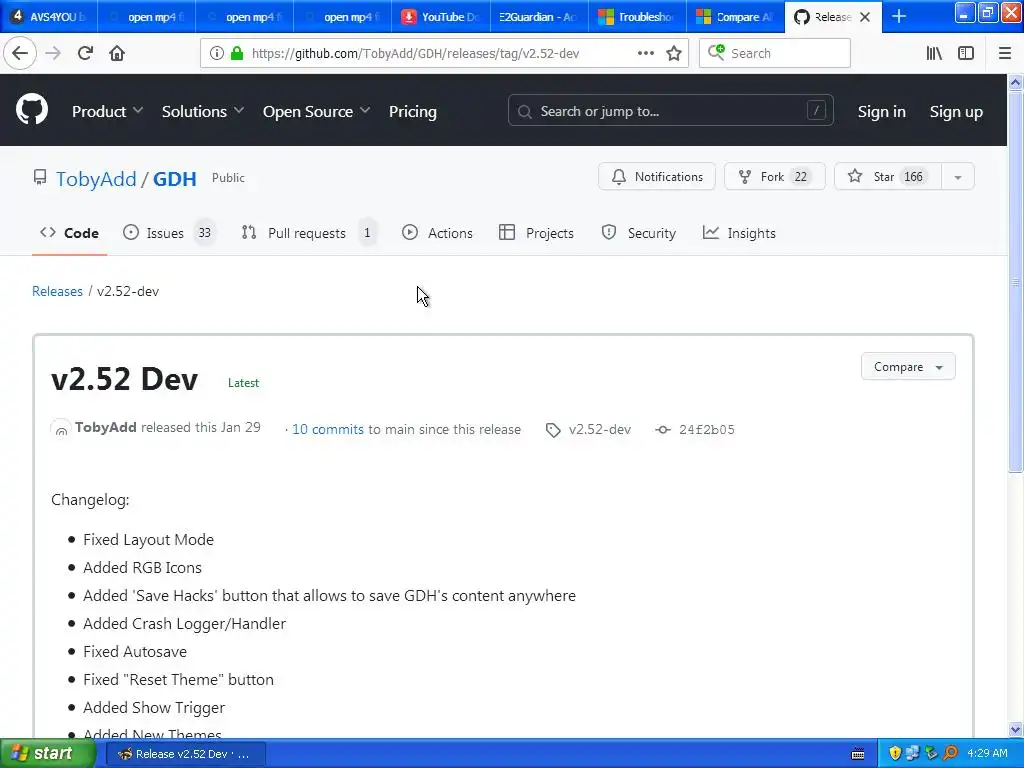Click the browser Search box
1024x768 pixels.
(775, 53)
